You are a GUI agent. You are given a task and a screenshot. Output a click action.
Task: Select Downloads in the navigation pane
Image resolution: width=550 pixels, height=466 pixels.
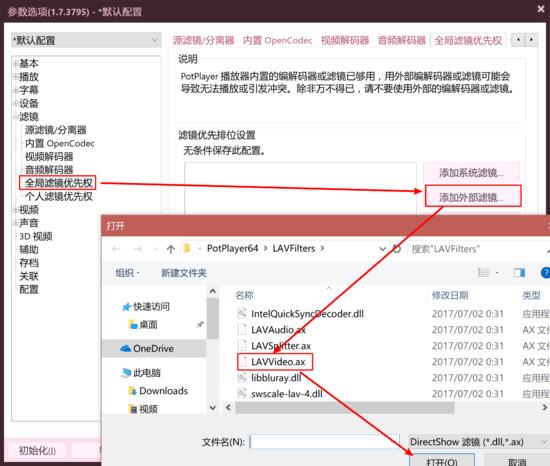pyautogui.click(x=163, y=391)
